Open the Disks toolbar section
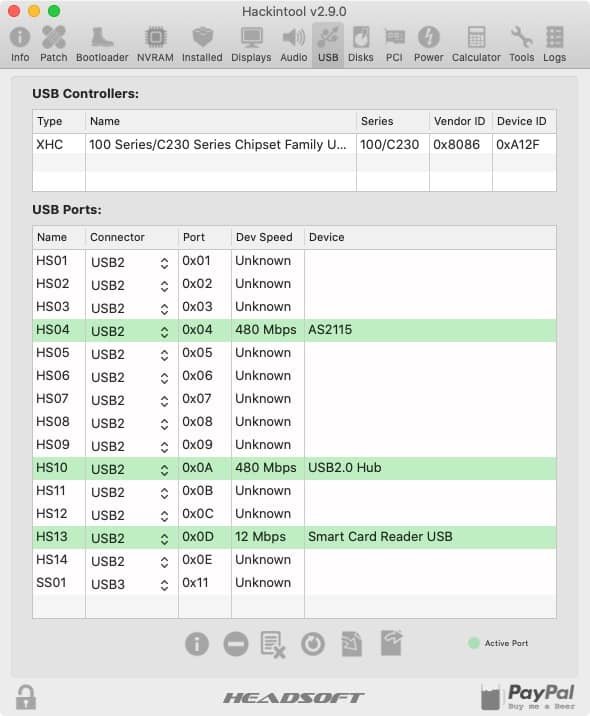 tap(360, 44)
